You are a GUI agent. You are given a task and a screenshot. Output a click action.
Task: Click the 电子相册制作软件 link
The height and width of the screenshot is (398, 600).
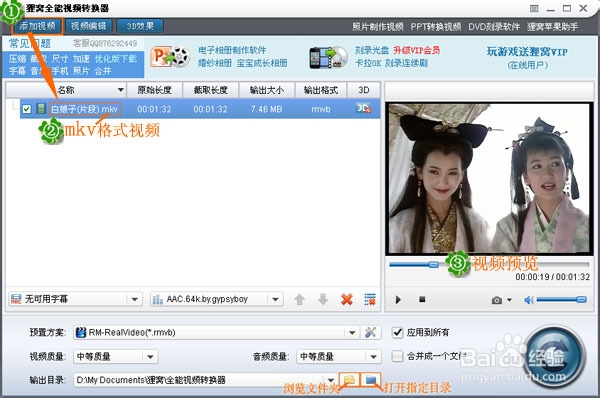(x=232, y=50)
